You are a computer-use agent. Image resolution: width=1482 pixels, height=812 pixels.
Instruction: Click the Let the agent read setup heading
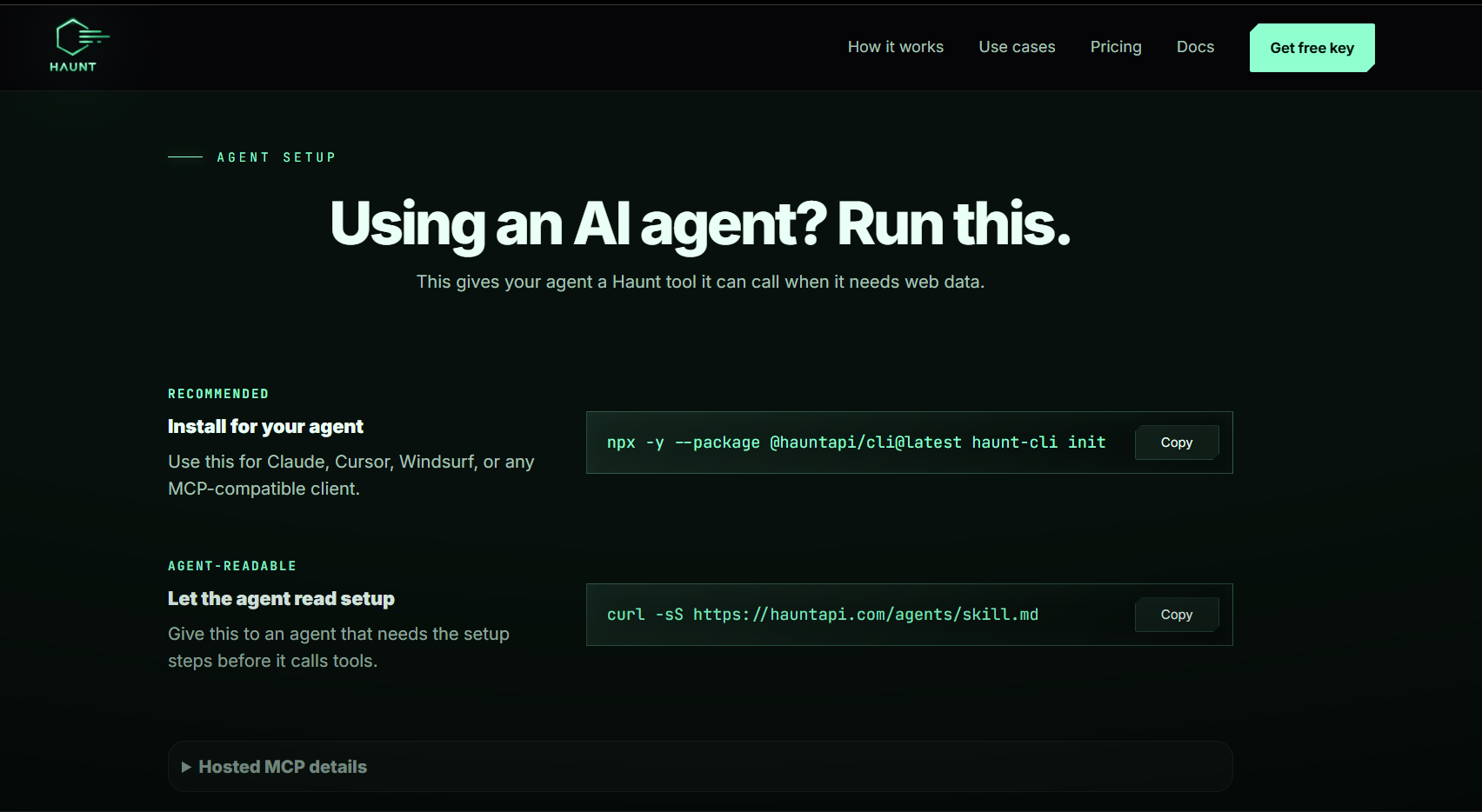(x=281, y=599)
